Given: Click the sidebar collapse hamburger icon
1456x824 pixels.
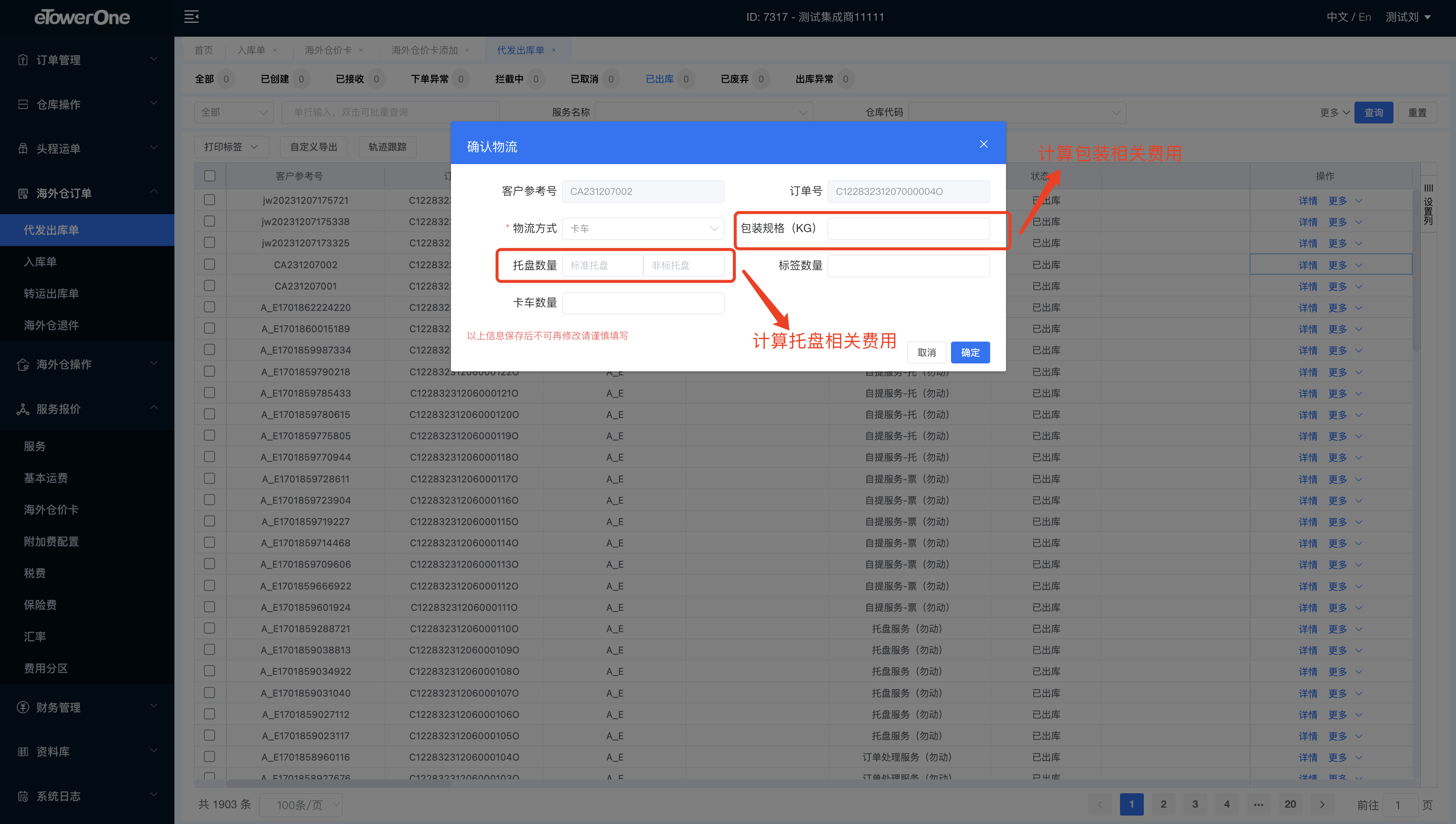Looking at the screenshot, I should (x=191, y=16).
